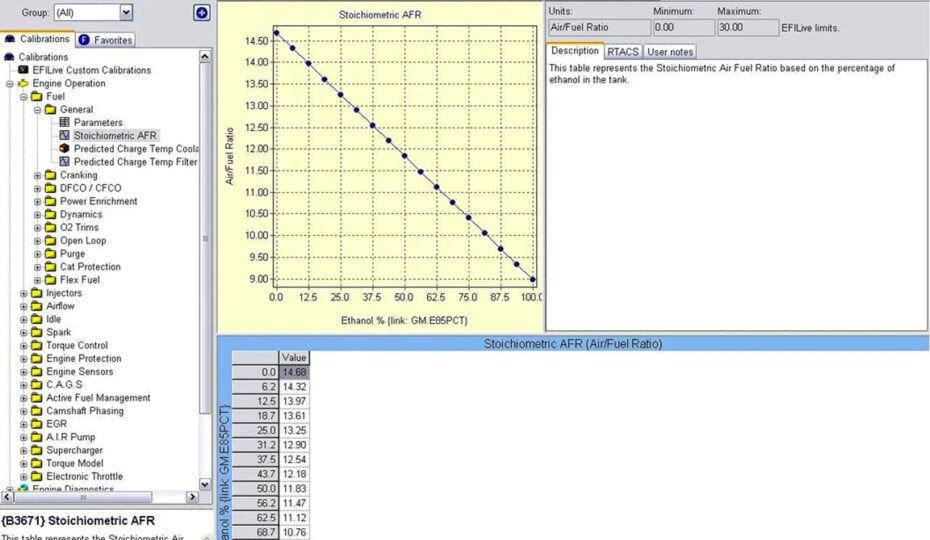Click the Spark folder icon
Screen dimensions: 930x540
37,332
